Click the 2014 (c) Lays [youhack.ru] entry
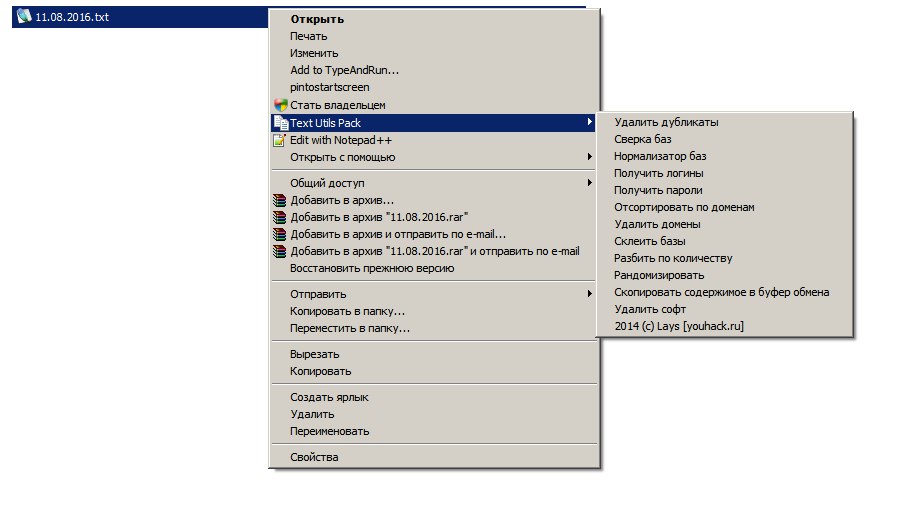The height and width of the screenshot is (514, 902). point(679,326)
